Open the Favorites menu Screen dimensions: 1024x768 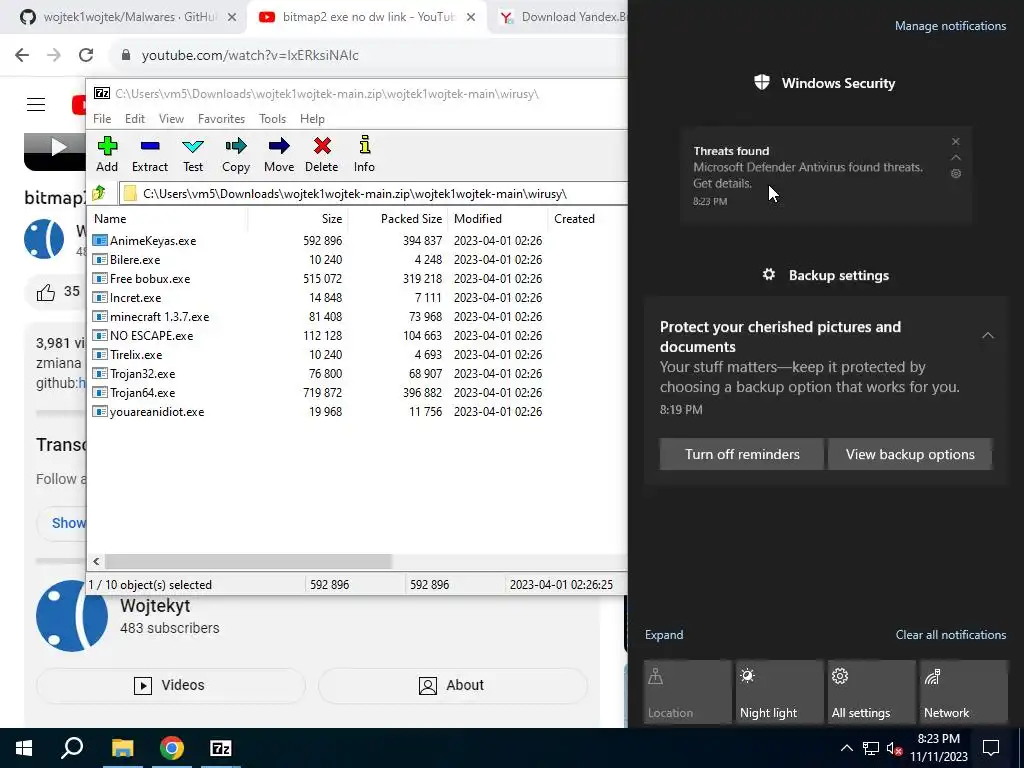(x=221, y=119)
